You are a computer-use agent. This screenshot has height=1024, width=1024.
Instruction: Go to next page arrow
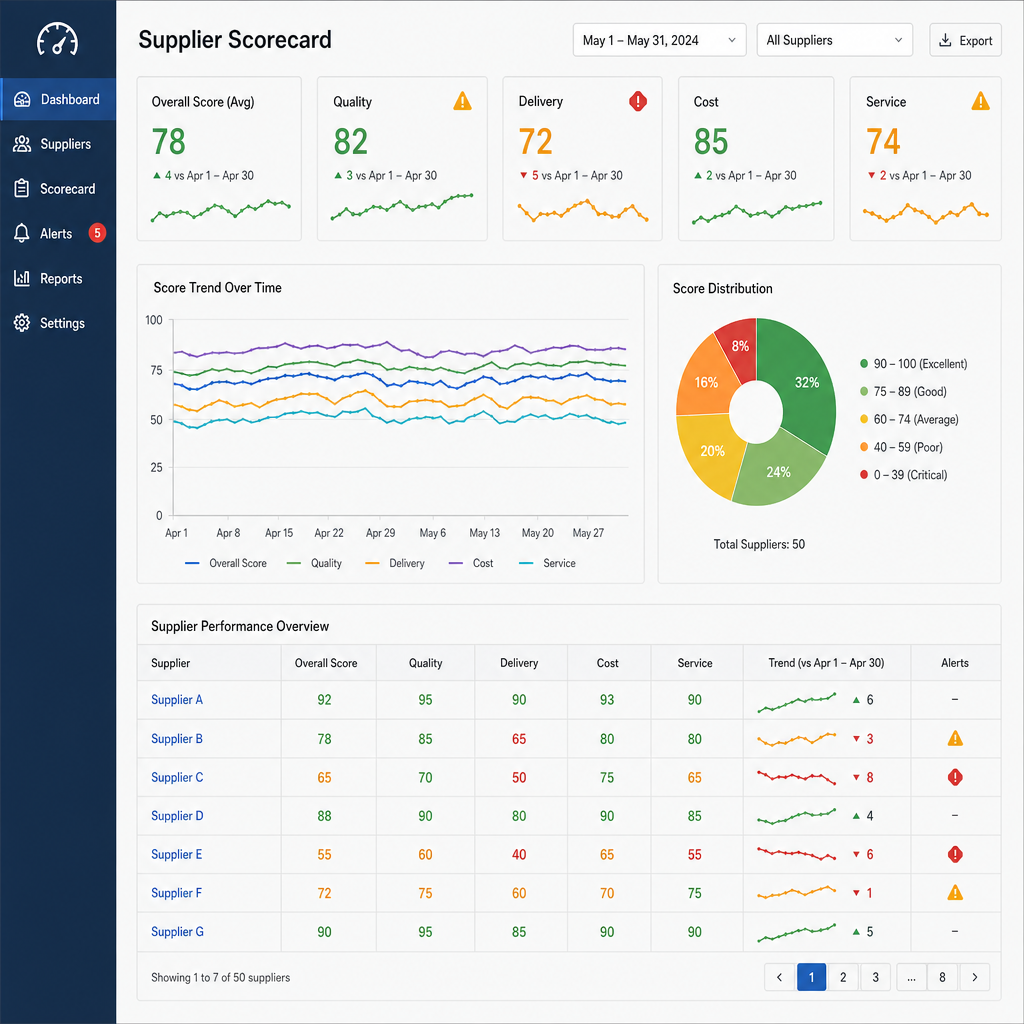pyautogui.click(x=974, y=977)
